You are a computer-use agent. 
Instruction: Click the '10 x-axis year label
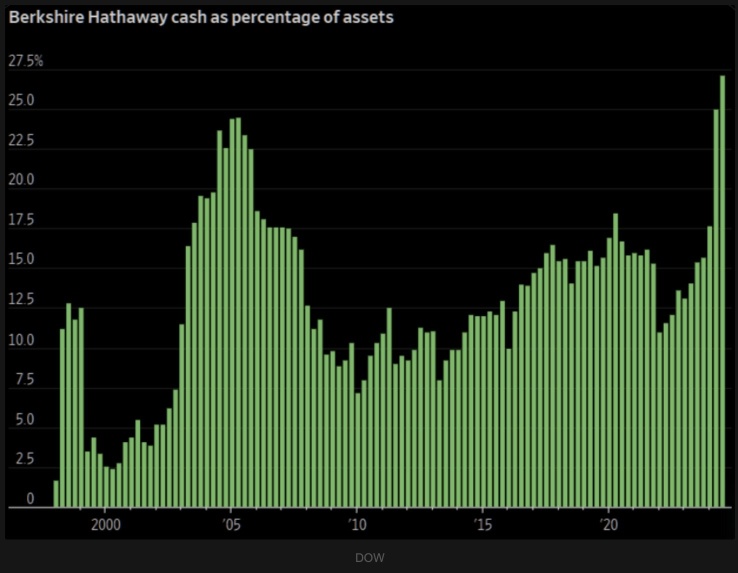pyautogui.click(x=356, y=523)
